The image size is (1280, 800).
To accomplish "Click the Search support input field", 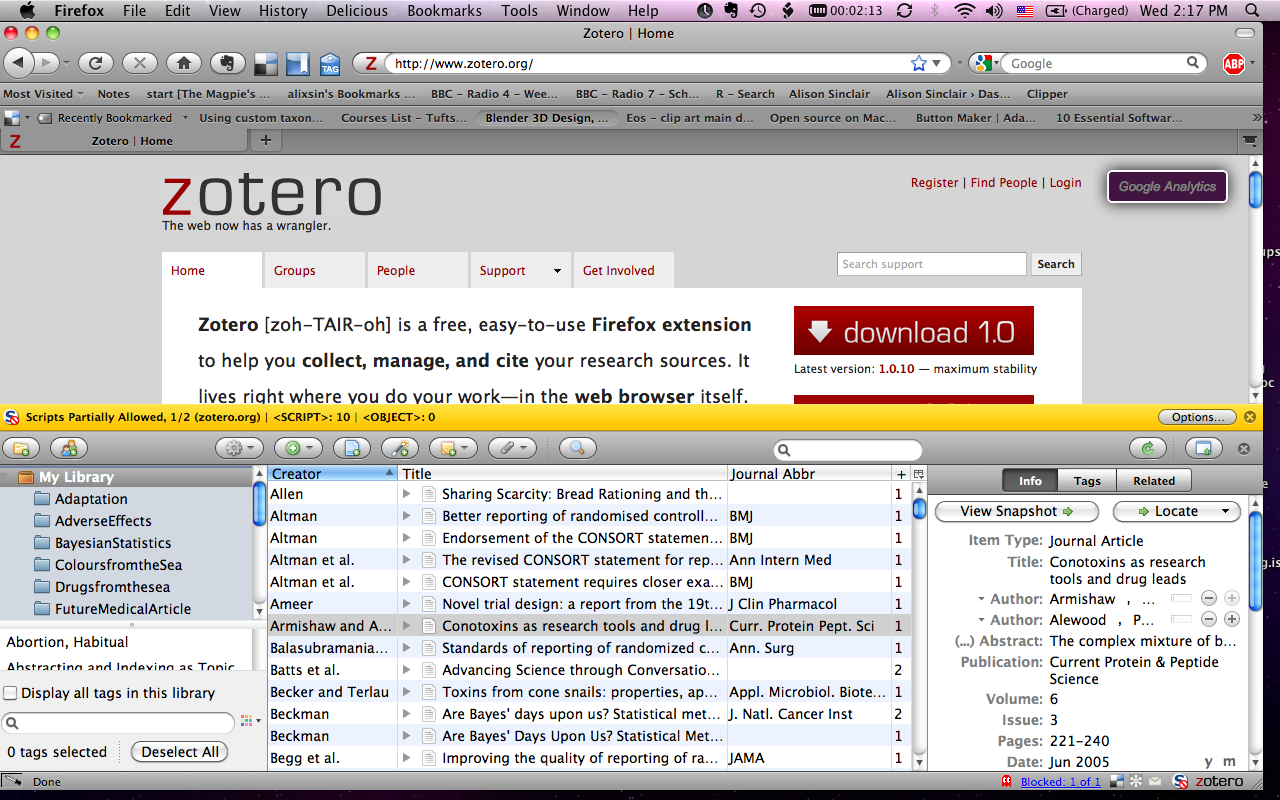I will click(932, 264).
